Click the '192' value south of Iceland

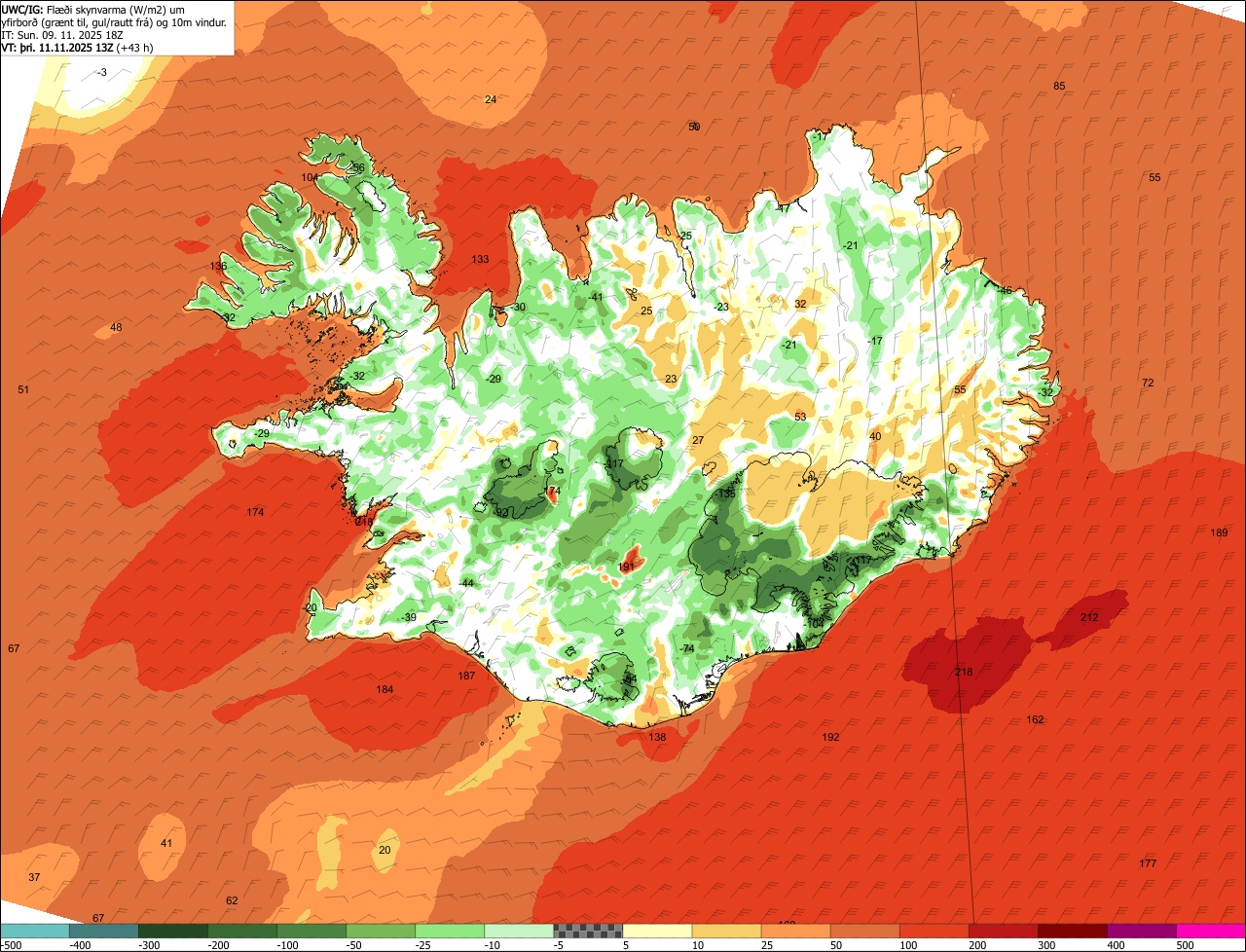click(830, 737)
